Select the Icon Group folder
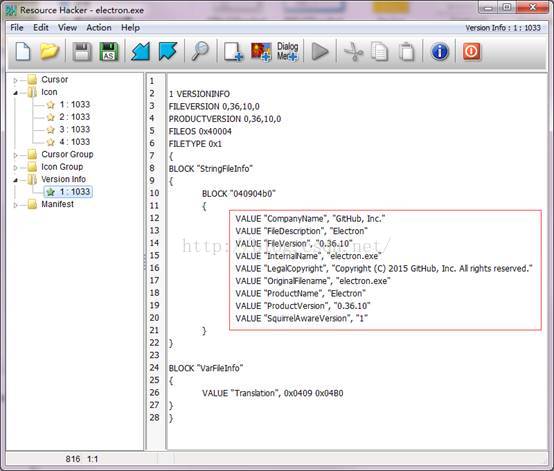The image size is (554, 471). (x=62, y=167)
